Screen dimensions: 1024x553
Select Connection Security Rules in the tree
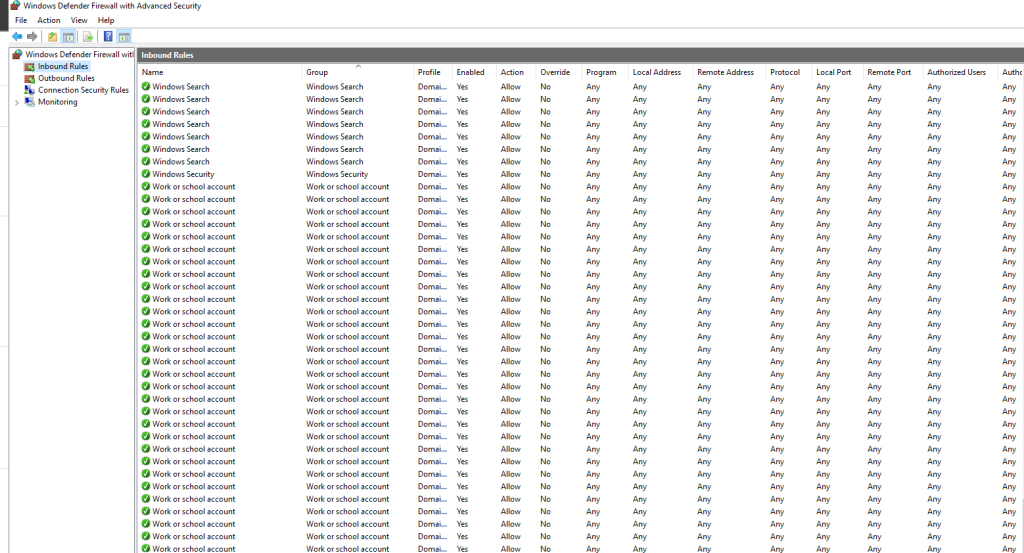pyautogui.click(x=83, y=90)
